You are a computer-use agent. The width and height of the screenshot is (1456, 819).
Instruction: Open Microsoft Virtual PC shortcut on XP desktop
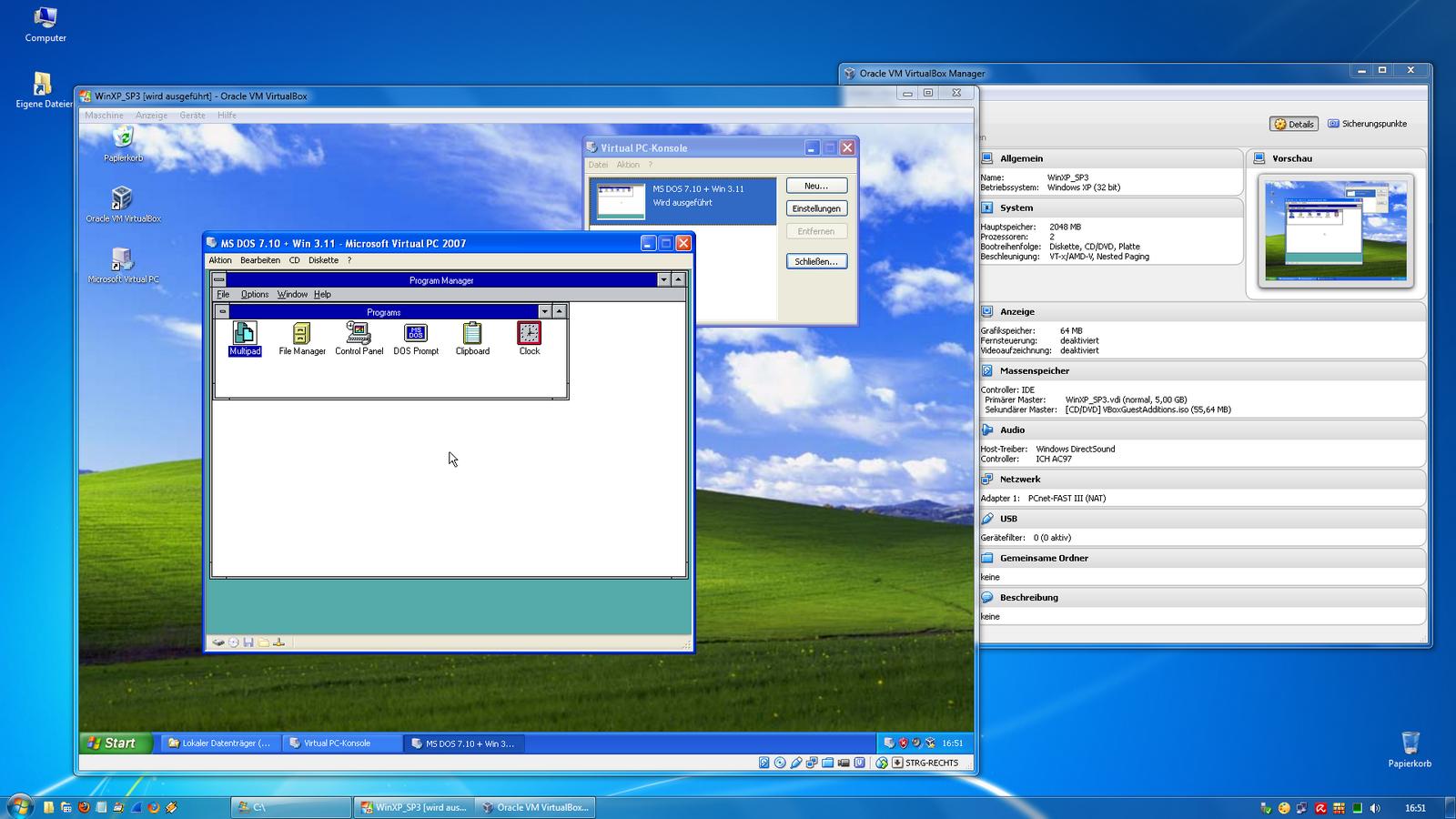[x=123, y=266]
